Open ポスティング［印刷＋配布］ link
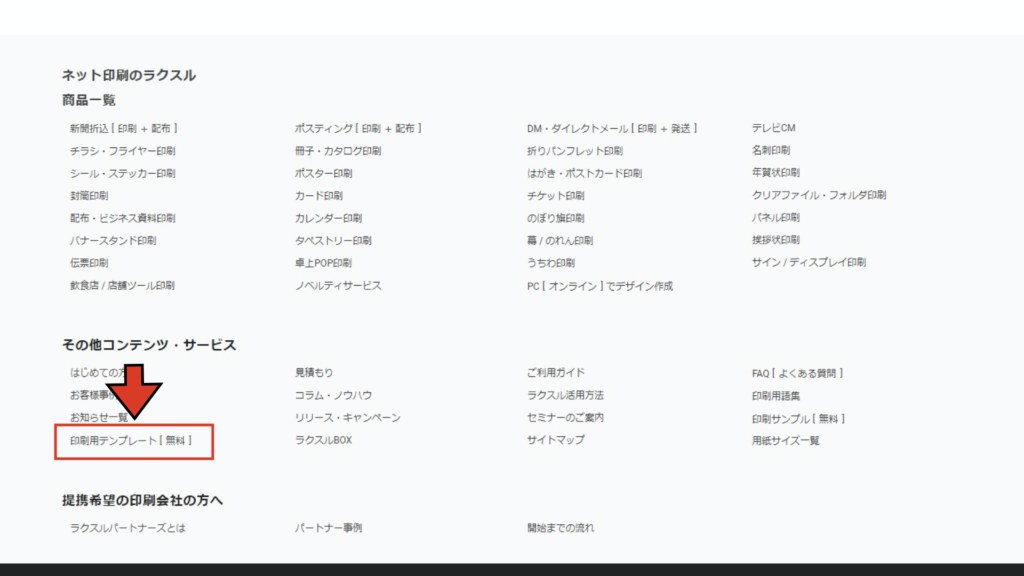Screen dimensions: 1024x576 pyautogui.click(x=359, y=129)
